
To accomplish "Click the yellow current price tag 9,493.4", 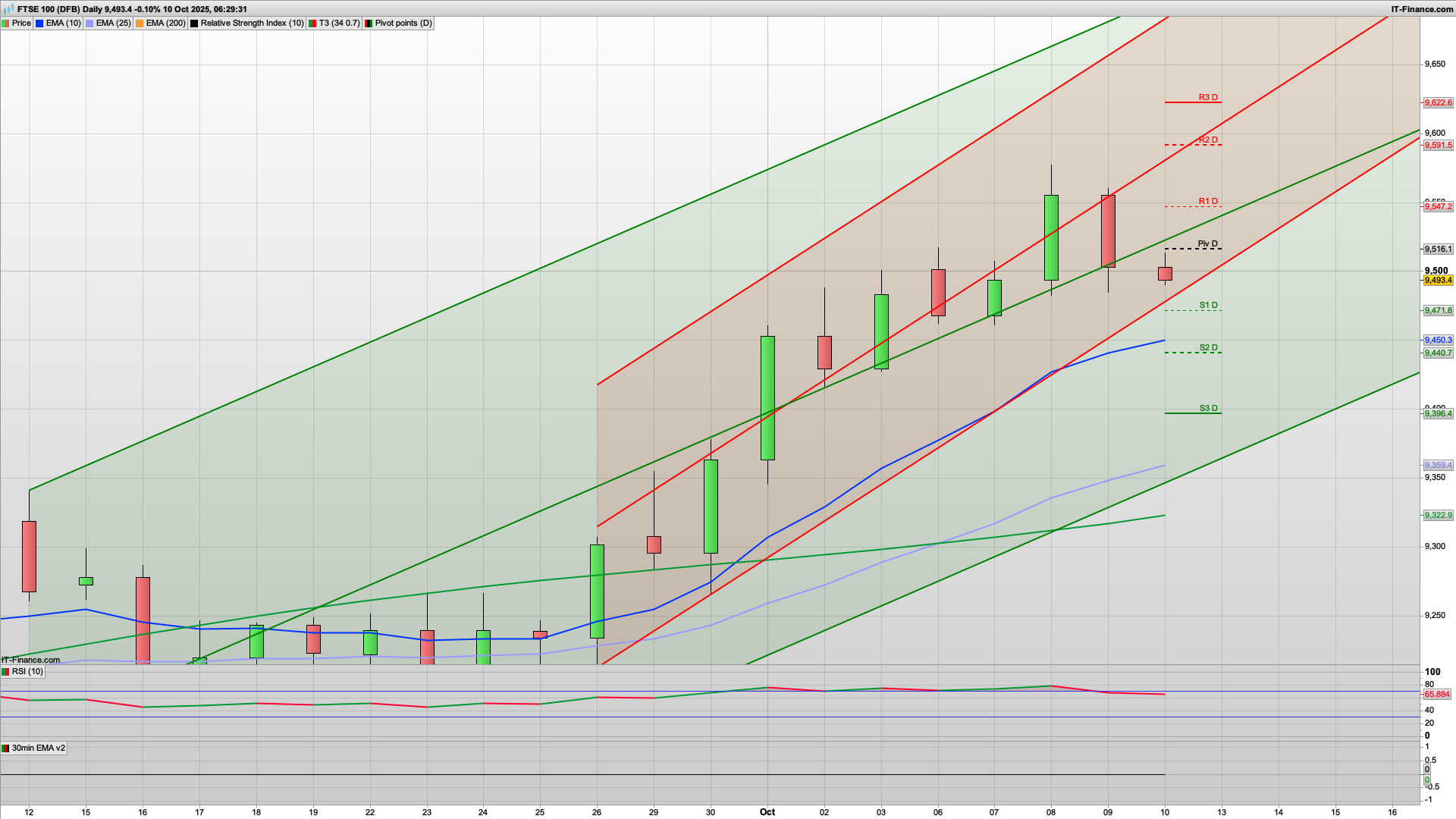I will tap(1438, 281).
